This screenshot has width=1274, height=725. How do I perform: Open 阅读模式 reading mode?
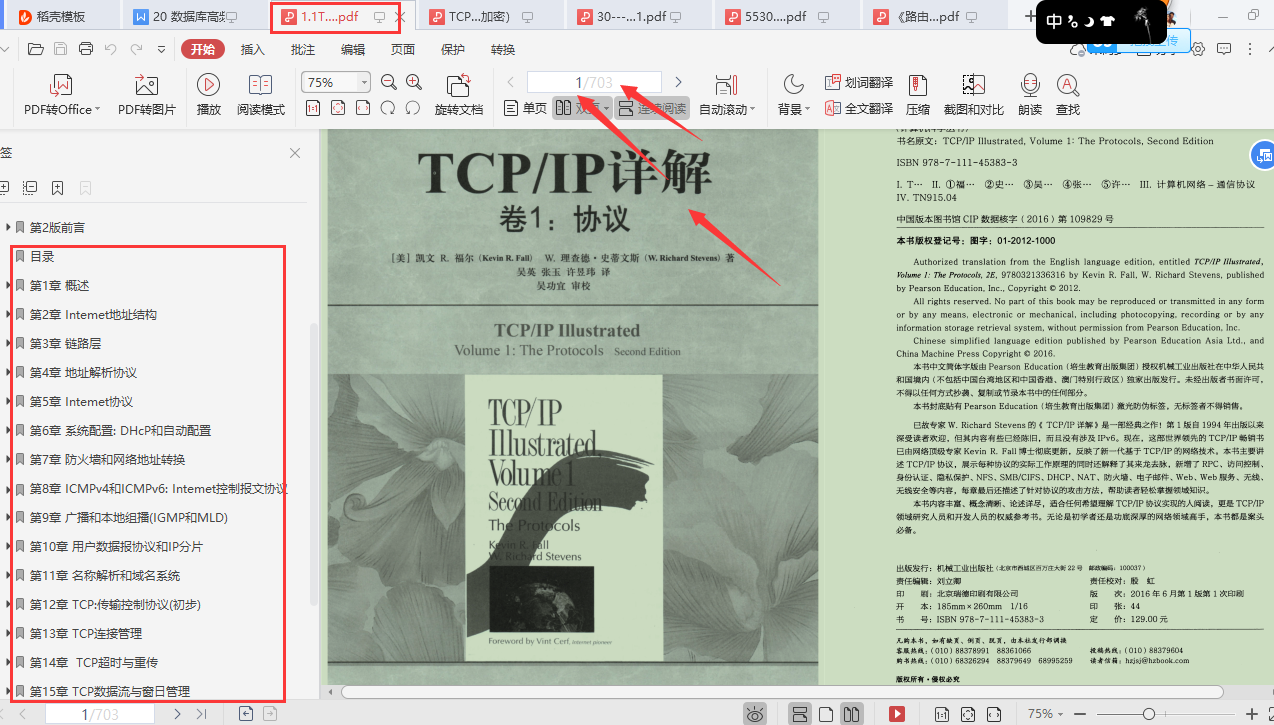tap(261, 95)
